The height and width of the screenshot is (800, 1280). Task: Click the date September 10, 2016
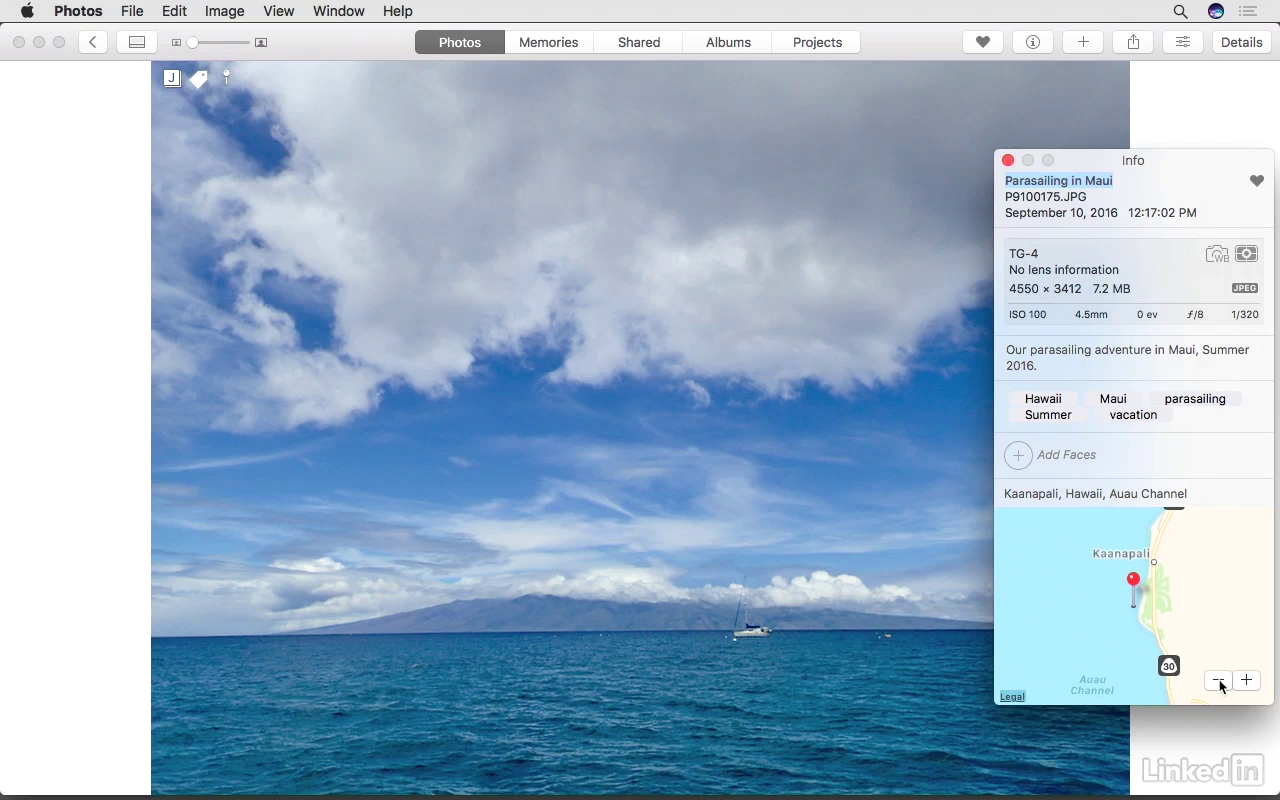1061,213
